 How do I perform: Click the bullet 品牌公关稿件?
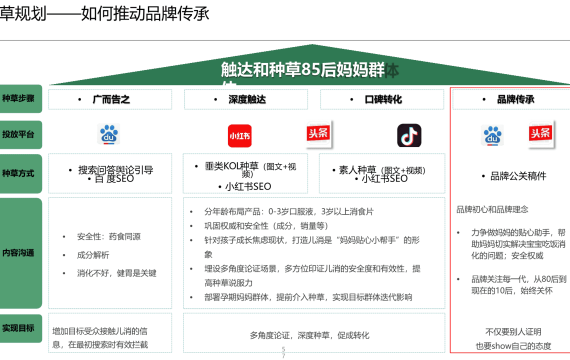point(518,176)
